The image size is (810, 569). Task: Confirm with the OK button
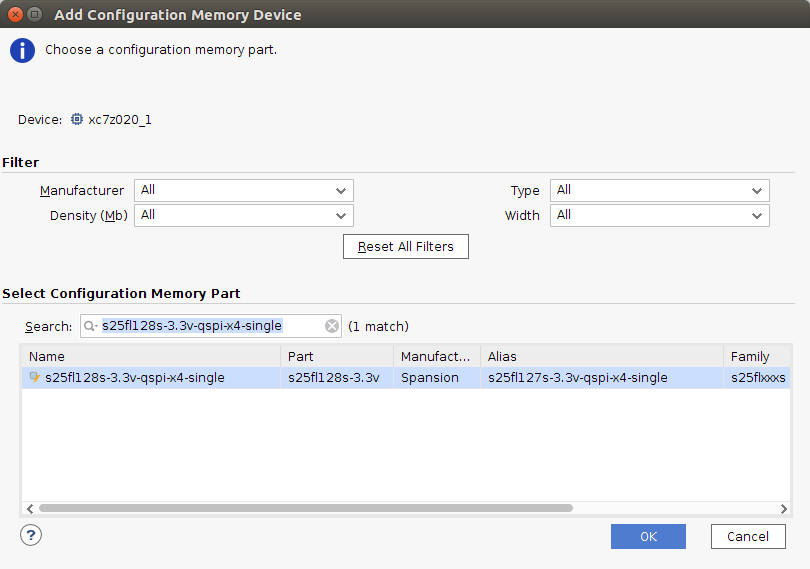coord(648,536)
